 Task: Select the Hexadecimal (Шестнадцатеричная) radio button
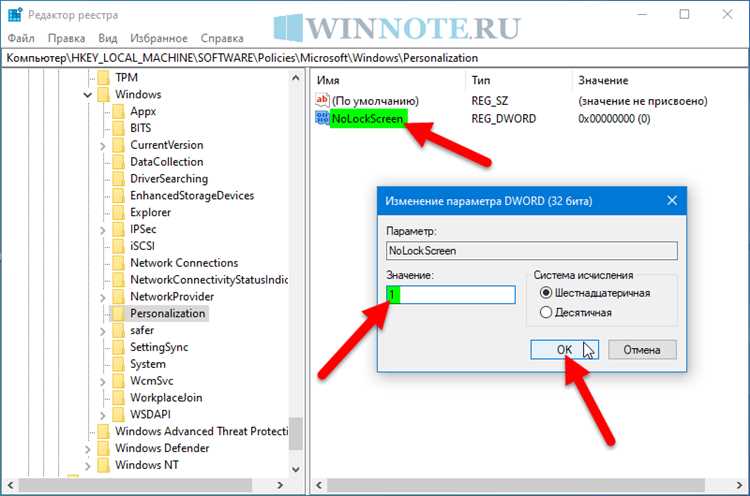tap(546, 293)
